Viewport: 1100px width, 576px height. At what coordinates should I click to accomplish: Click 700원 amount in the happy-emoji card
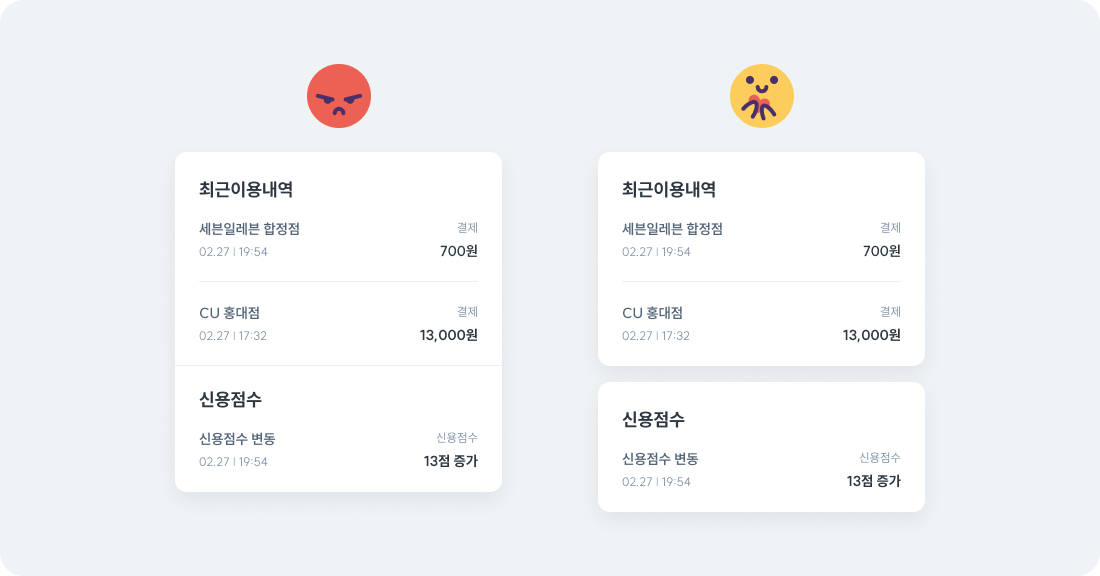click(x=882, y=251)
